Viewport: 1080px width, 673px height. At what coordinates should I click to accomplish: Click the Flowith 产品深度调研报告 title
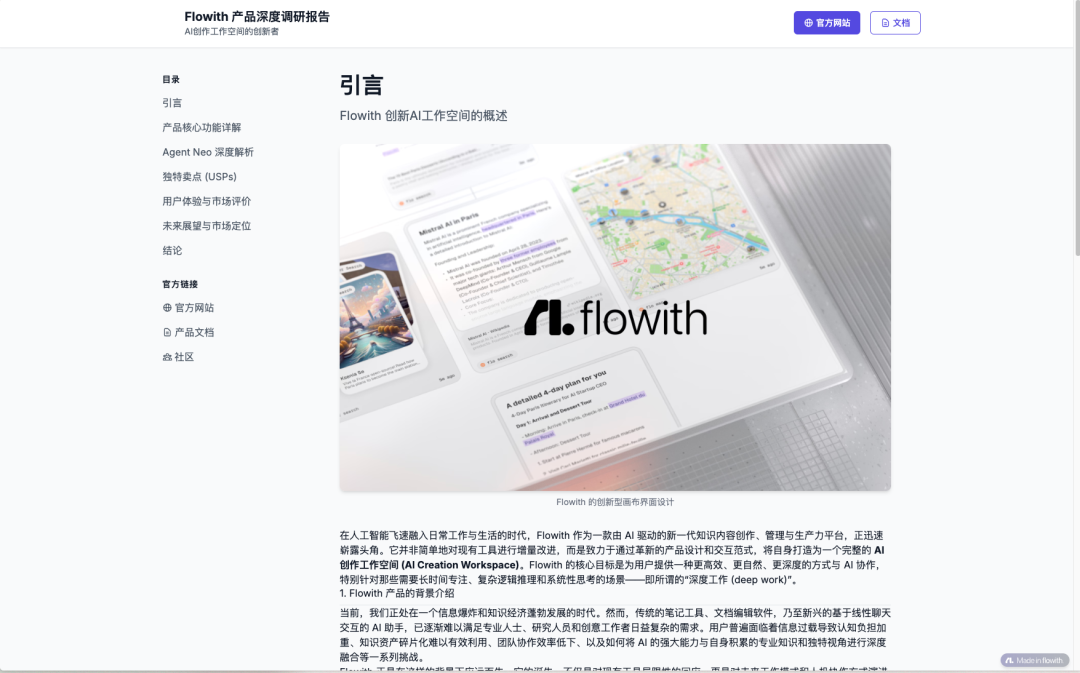click(256, 16)
